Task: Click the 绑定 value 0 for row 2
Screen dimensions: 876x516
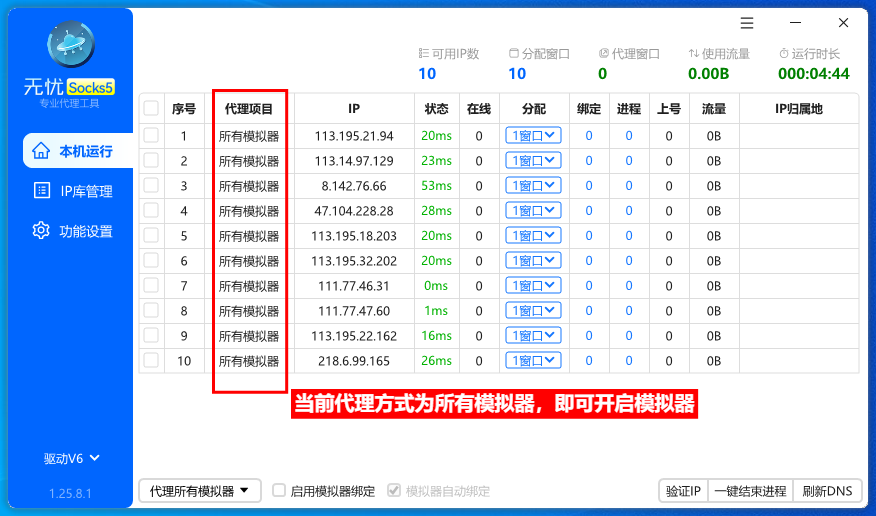Action: 589,161
